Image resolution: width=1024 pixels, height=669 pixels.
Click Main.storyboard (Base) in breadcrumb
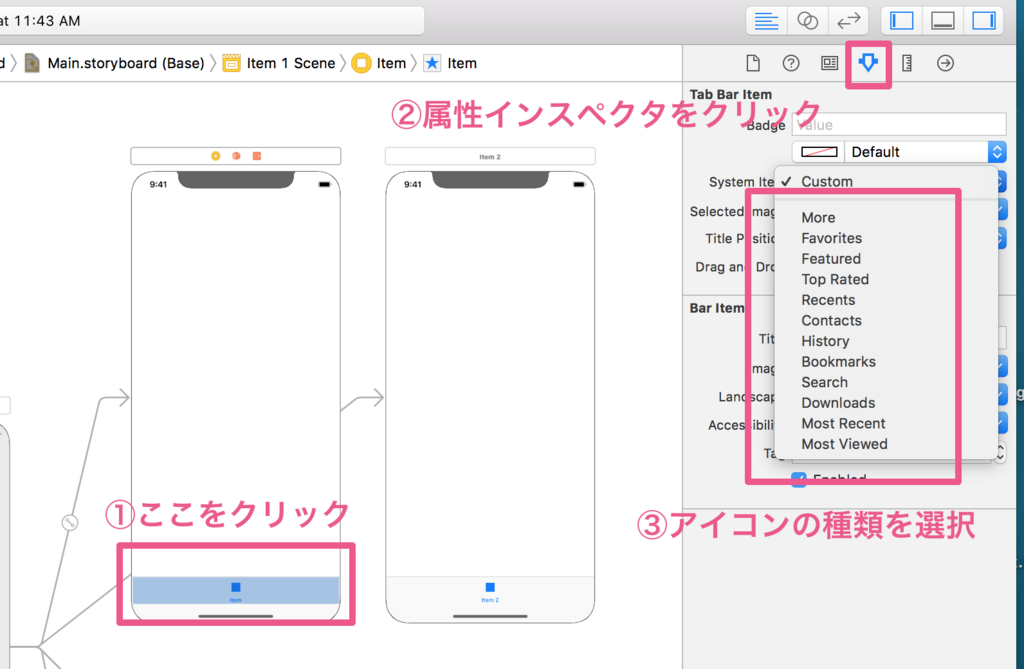pyautogui.click(x=125, y=63)
